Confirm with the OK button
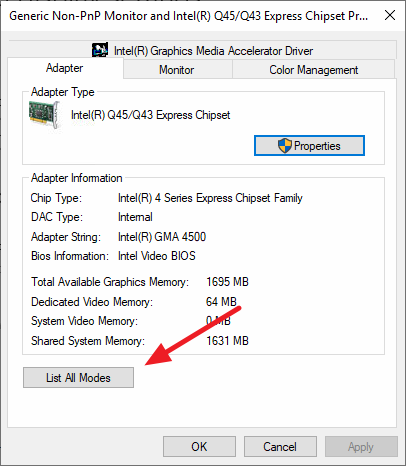 (x=199, y=447)
